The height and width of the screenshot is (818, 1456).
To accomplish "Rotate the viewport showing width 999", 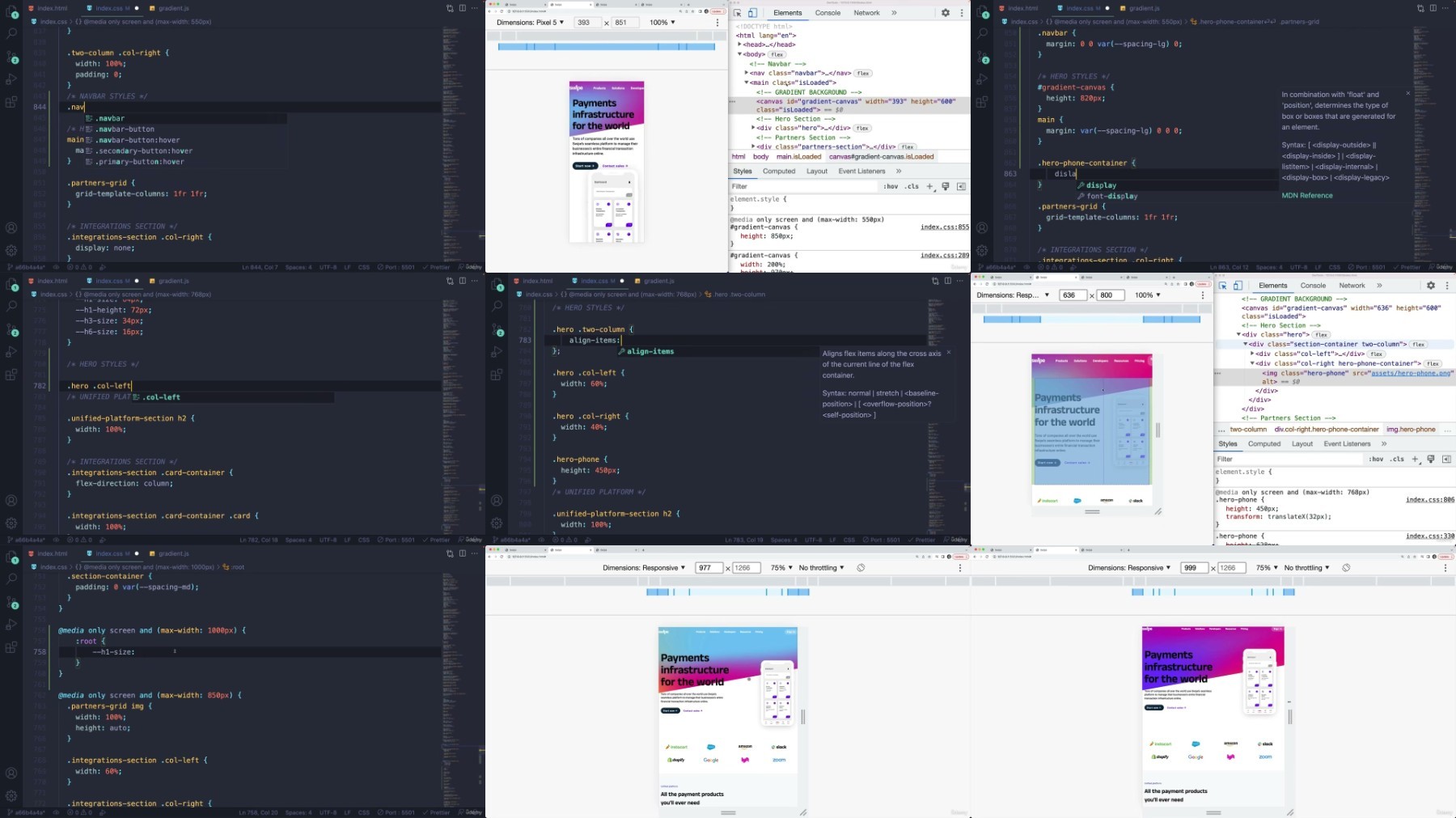I will pos(1346,568).
